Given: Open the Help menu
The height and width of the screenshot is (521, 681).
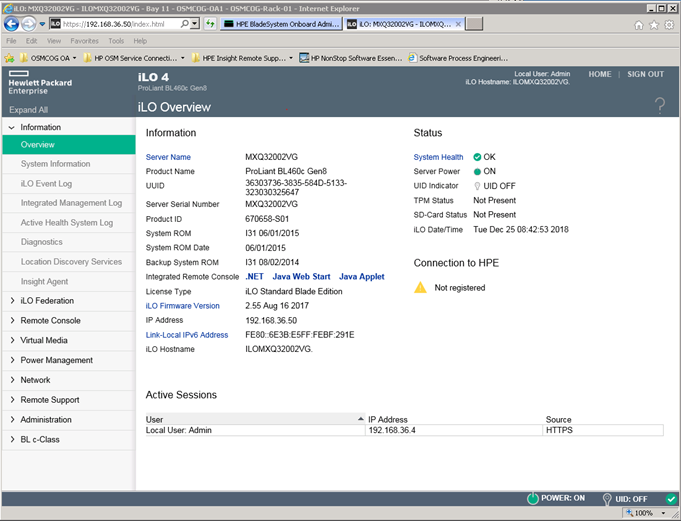Looking at the screenshot, I should coord(140,41).
